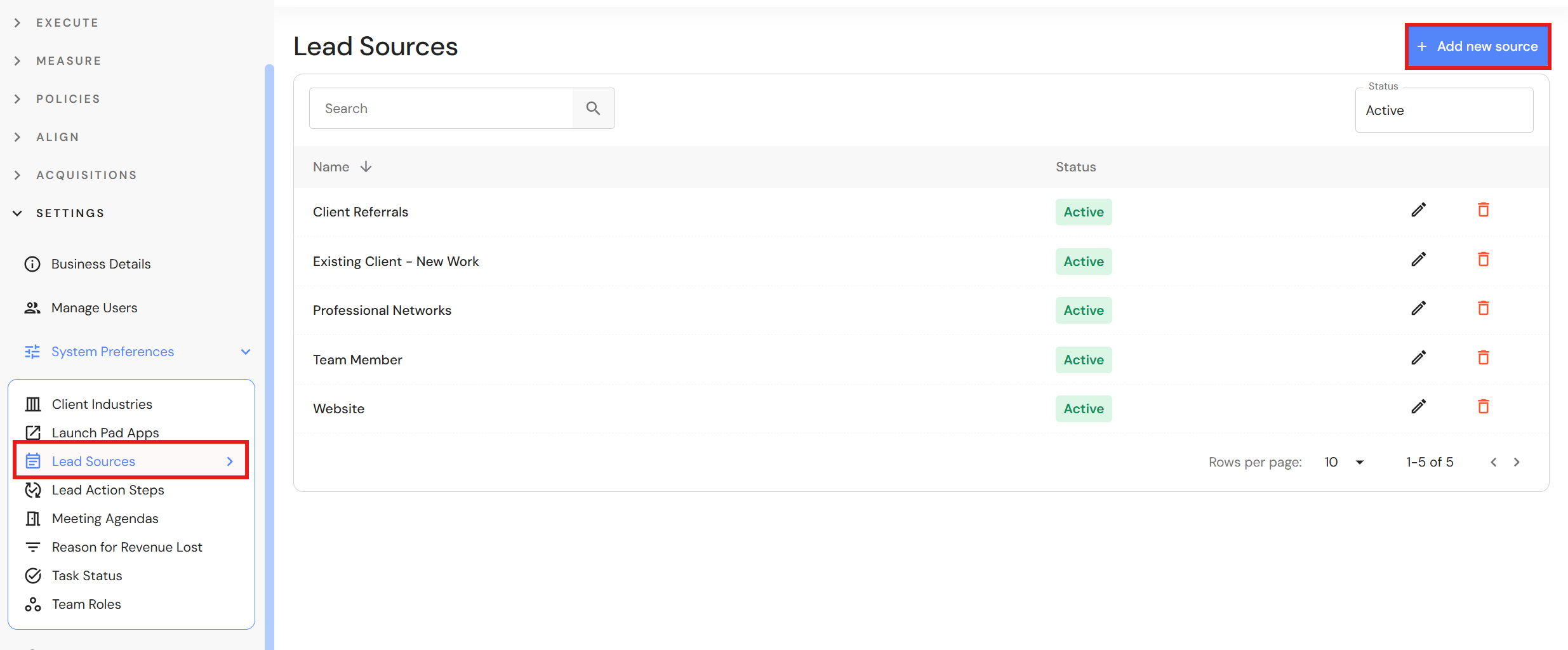Open Lead Action Steps settings
Screen dimensions: 1568x650
(108, 490)
